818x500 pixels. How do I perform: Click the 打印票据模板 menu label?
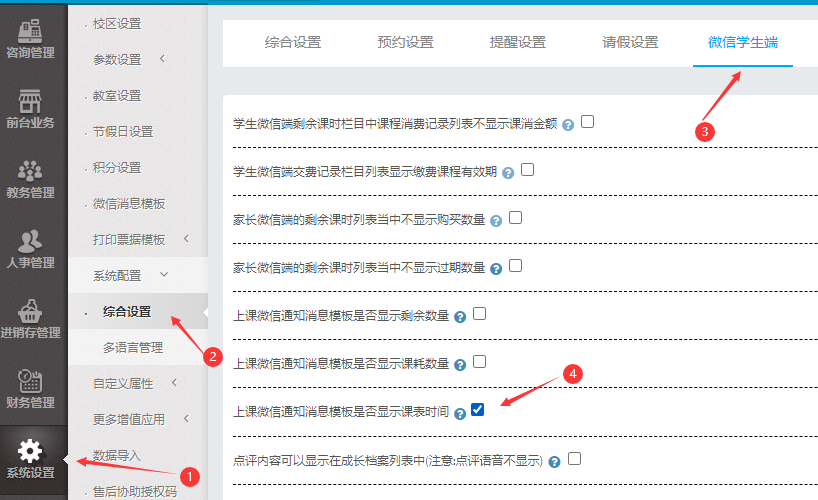point(129,240)
